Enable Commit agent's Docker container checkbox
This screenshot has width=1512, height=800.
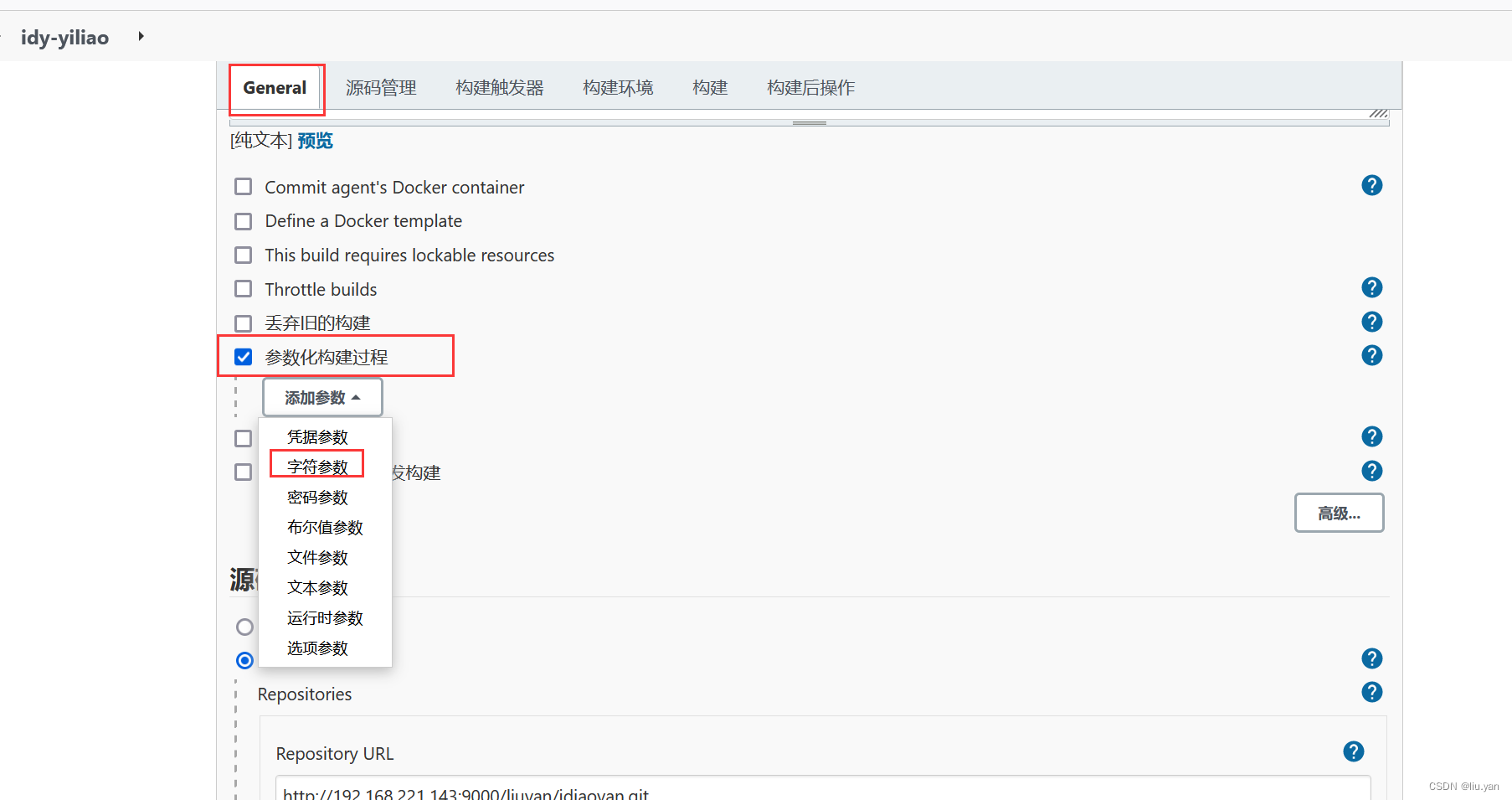[x=244, y=186]
